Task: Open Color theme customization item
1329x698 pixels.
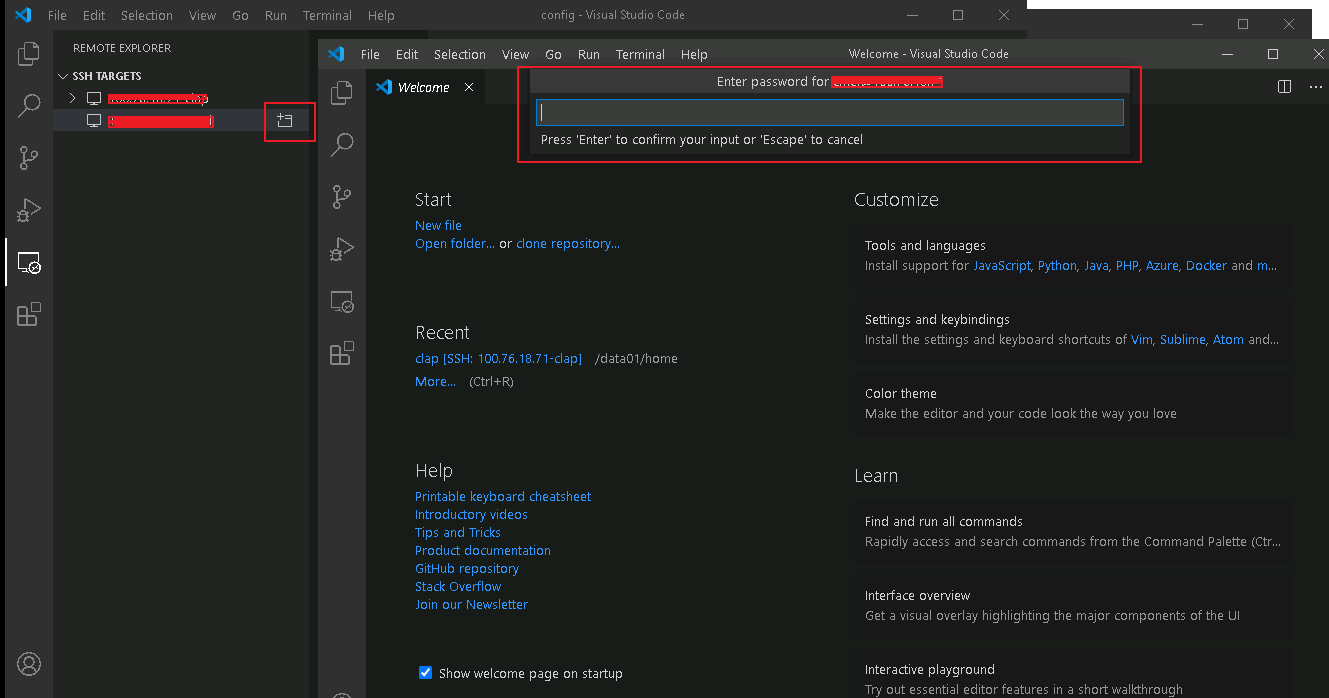Action: tap(1072, 404)
